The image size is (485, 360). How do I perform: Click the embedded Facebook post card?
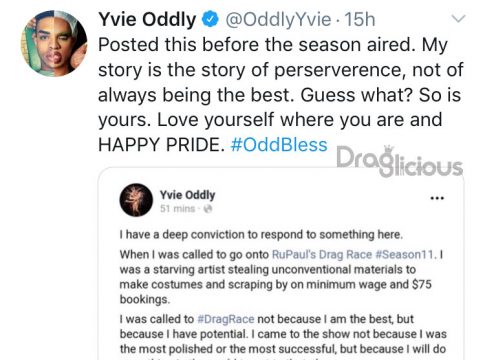click(281, 264)
